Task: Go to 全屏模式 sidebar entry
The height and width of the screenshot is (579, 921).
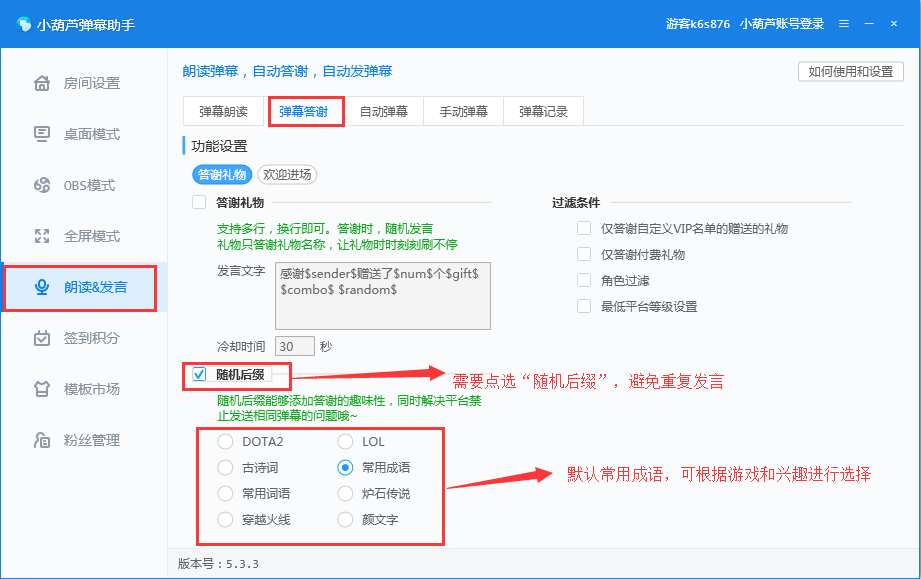Action: (x=84, y=236)
